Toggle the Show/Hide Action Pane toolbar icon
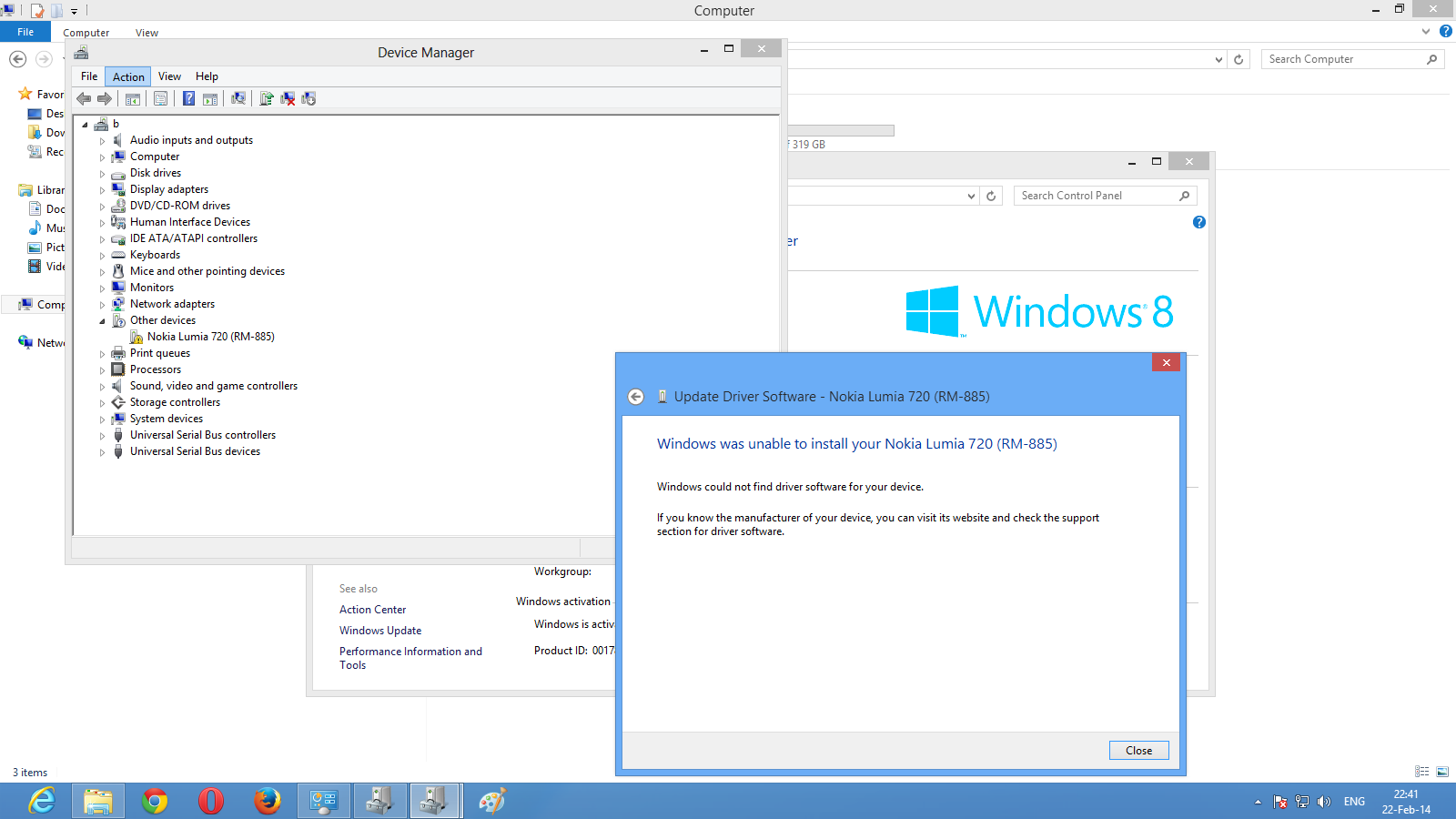The width and height of the screenshot is (1456, 819). [x=210, y=98]
